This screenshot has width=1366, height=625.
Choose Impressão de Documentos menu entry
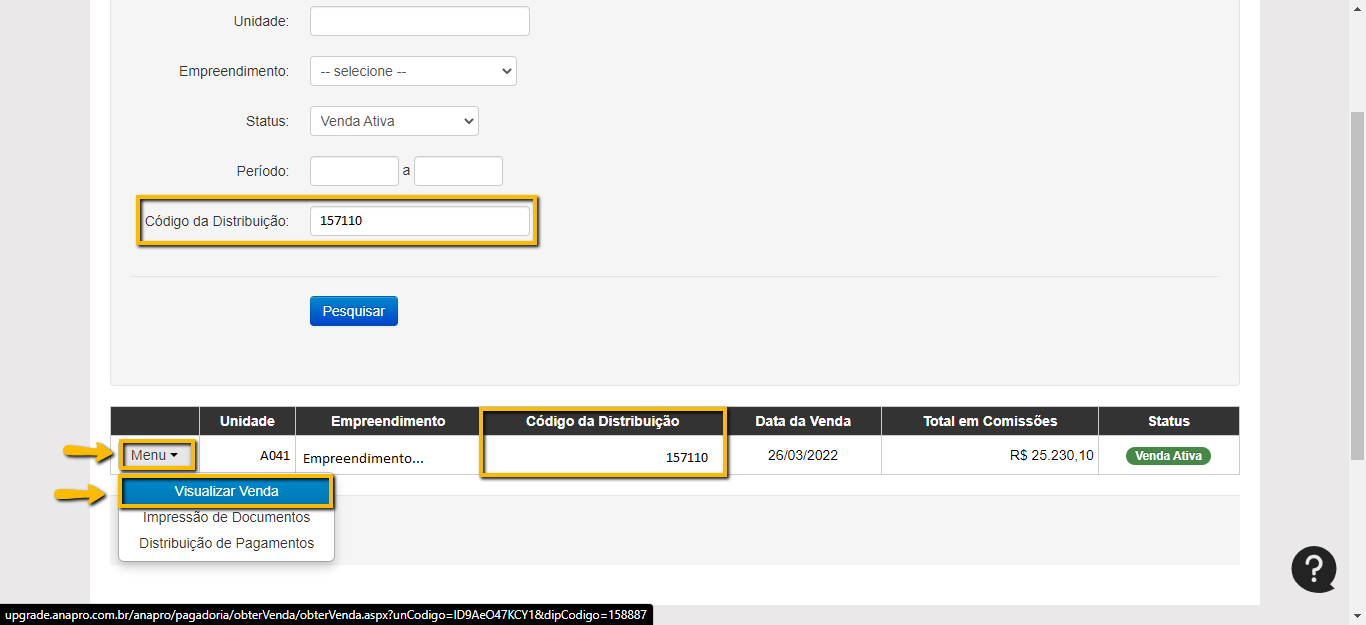(x=226, y=518)
